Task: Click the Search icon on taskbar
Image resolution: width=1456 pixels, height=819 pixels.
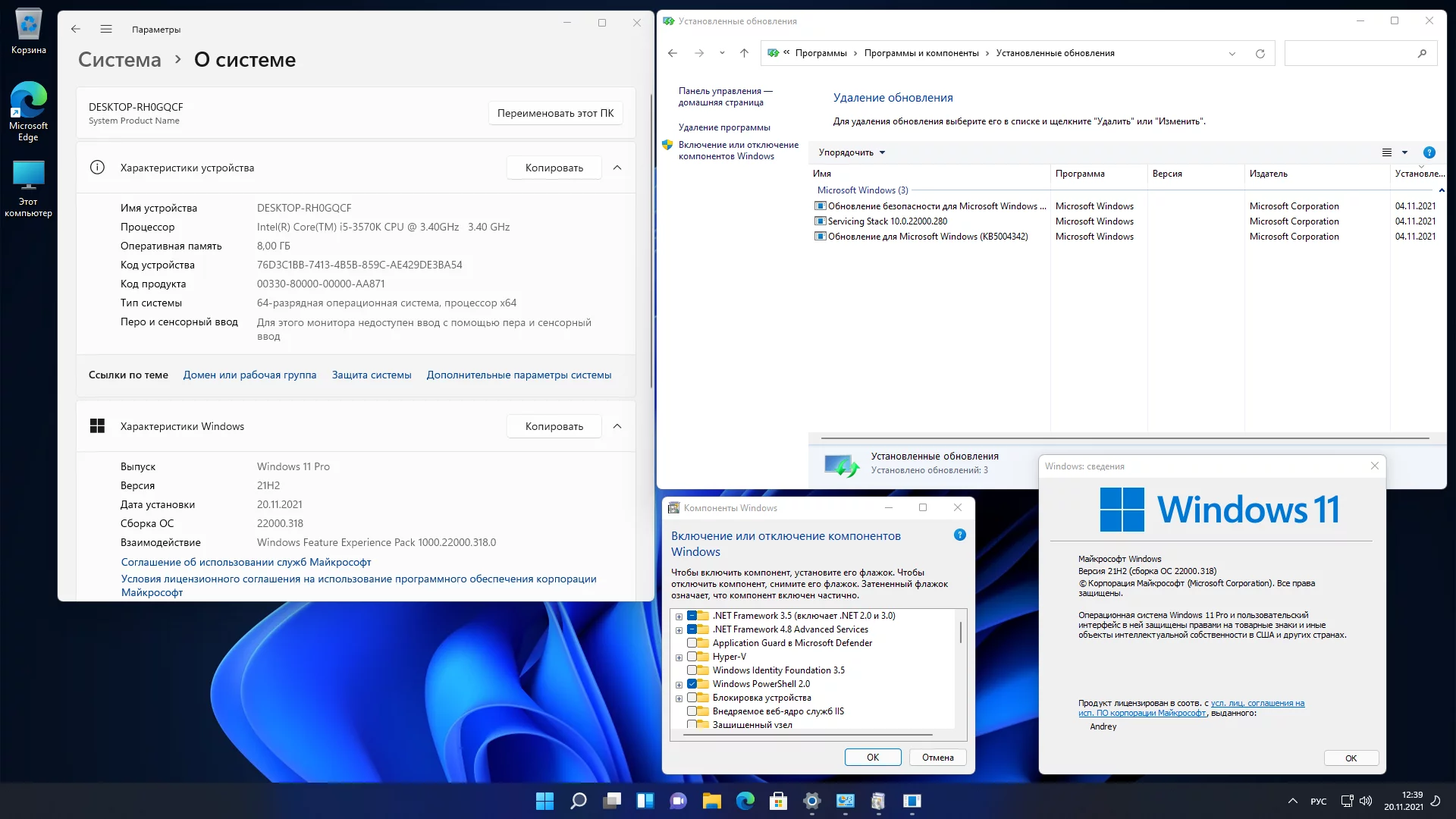Action: 578,800
